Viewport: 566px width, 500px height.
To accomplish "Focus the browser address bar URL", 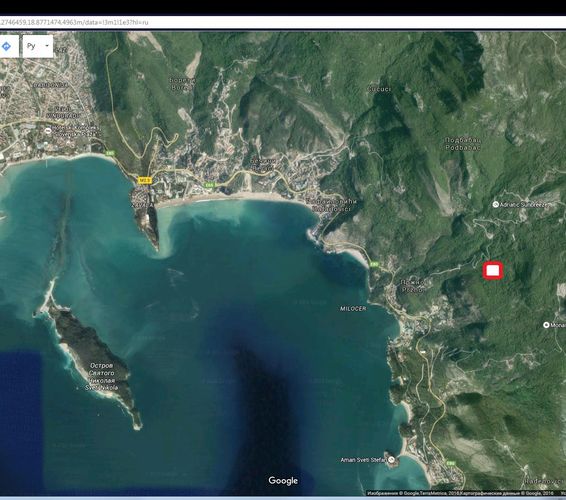I will pyautogui.click(x=74, y=22).
